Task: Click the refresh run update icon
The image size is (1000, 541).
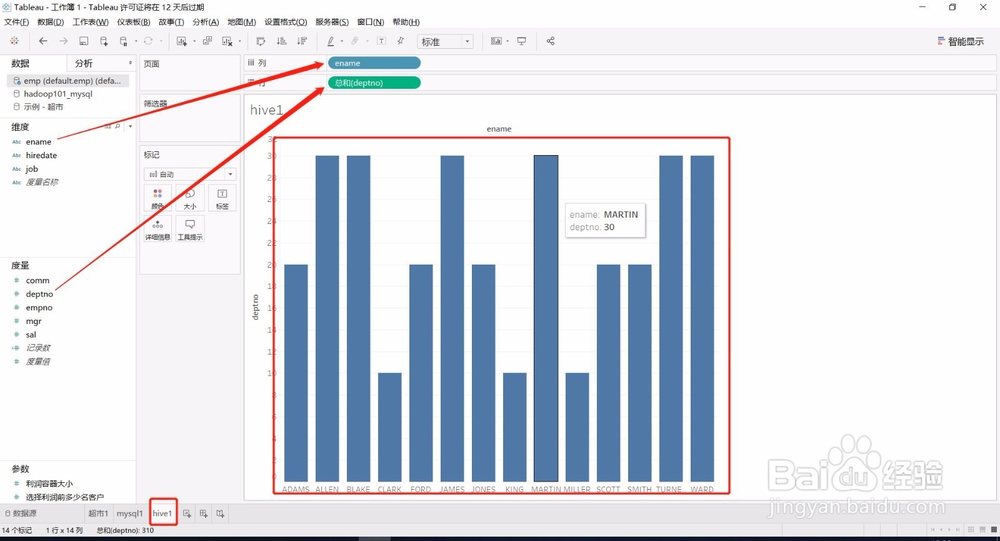Action: click(149, 41)
